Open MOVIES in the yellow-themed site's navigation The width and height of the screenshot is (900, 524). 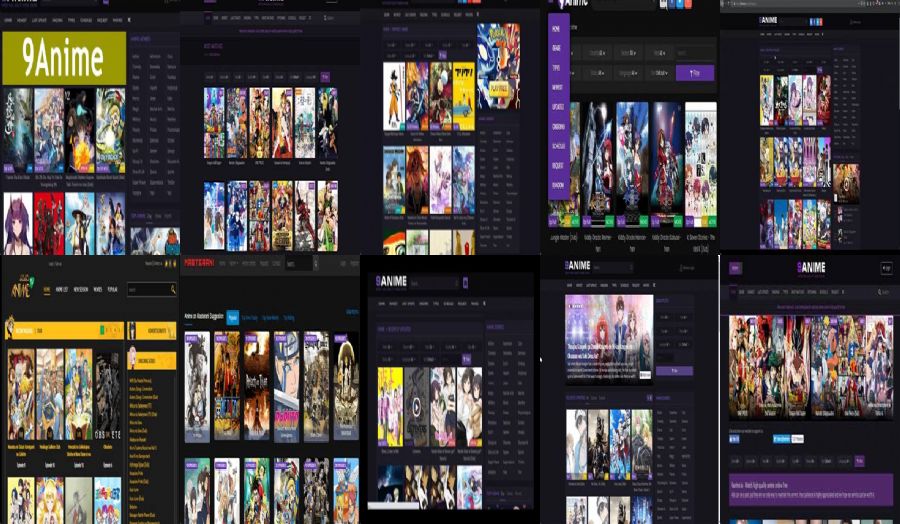[x=98, y=290]
